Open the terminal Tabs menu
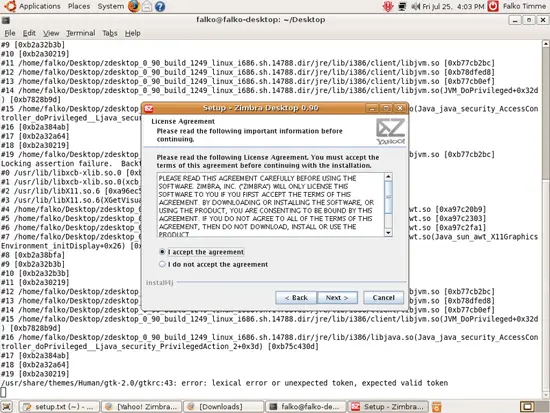Screen dimensions: 550x413 (x=109, y=33)
